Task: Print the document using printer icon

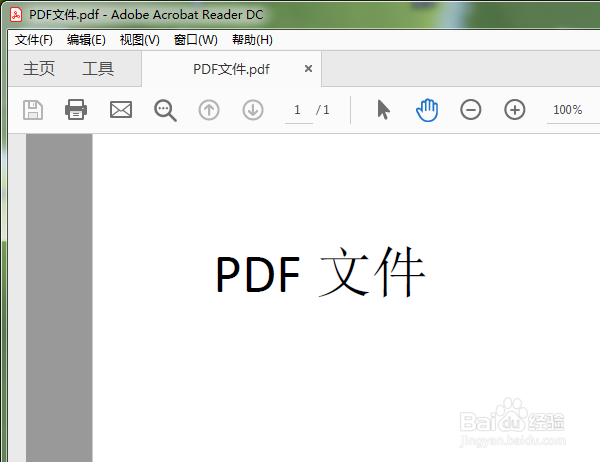Action: click(x=76, y=109)
